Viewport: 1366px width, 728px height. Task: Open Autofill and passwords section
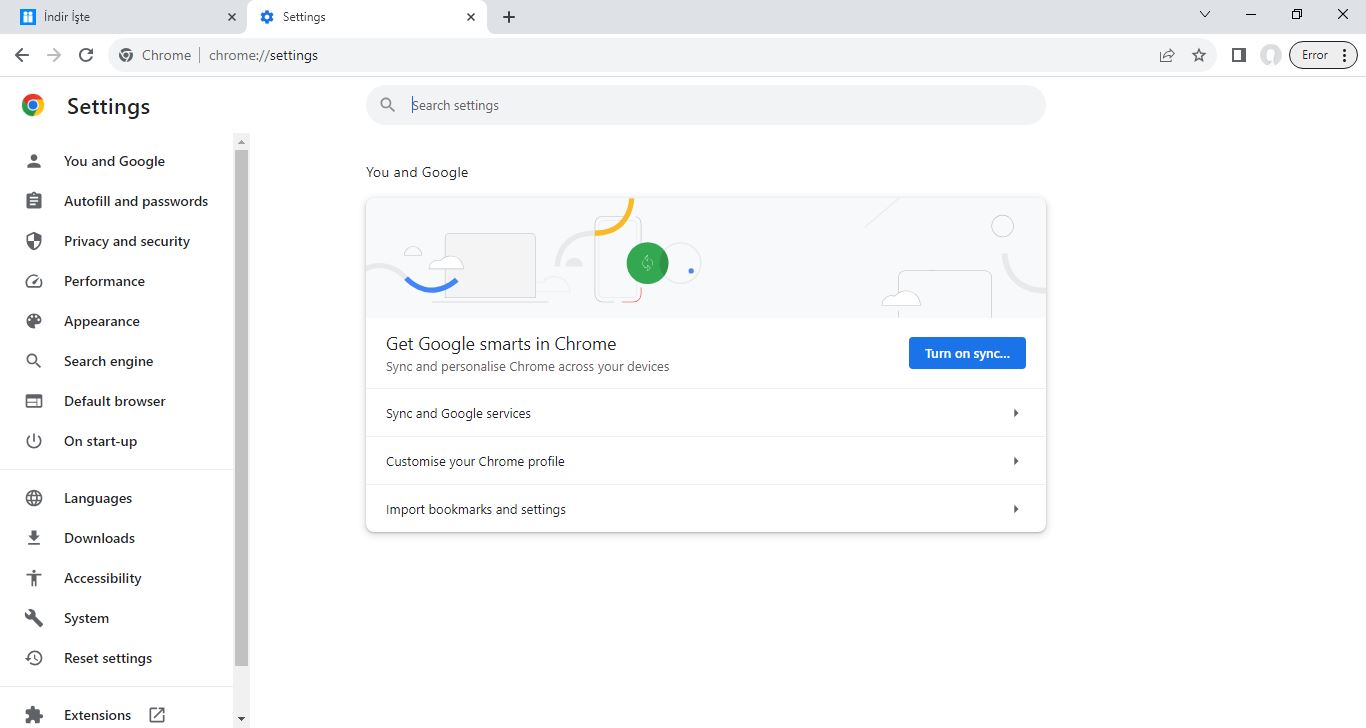tap(136, 201)
